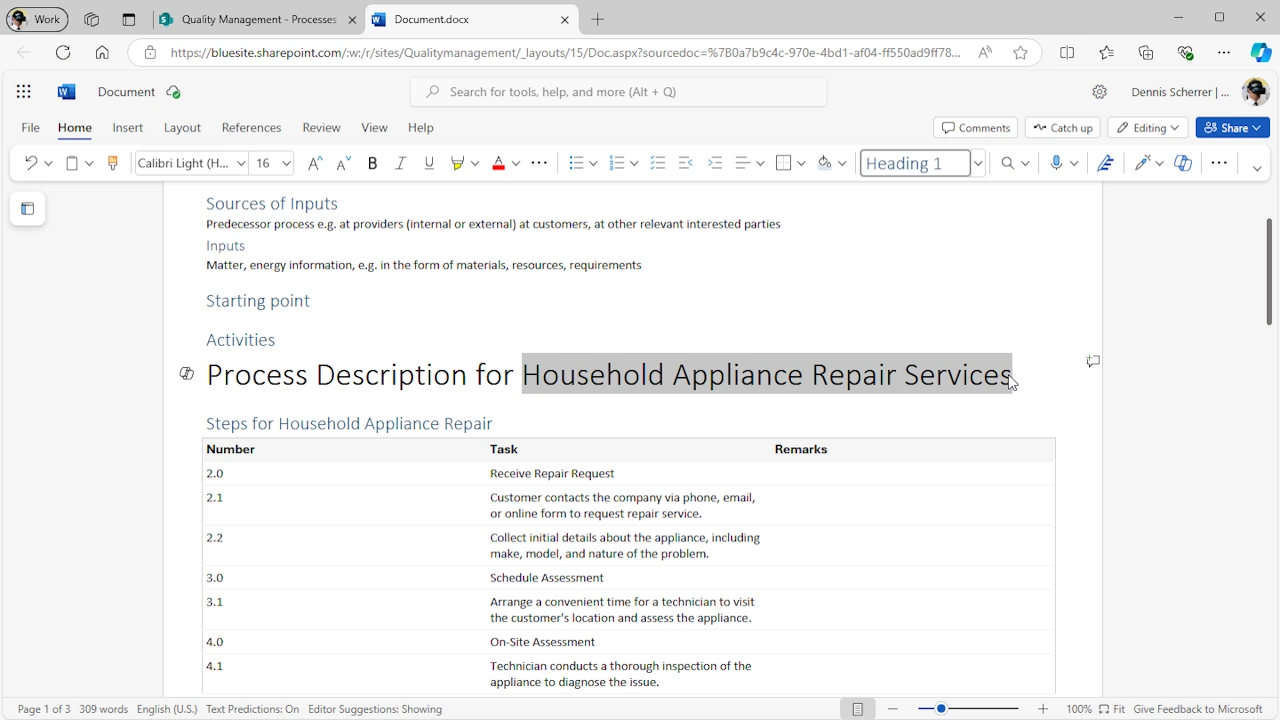Switch to the Insert tab

pos(128,127)
